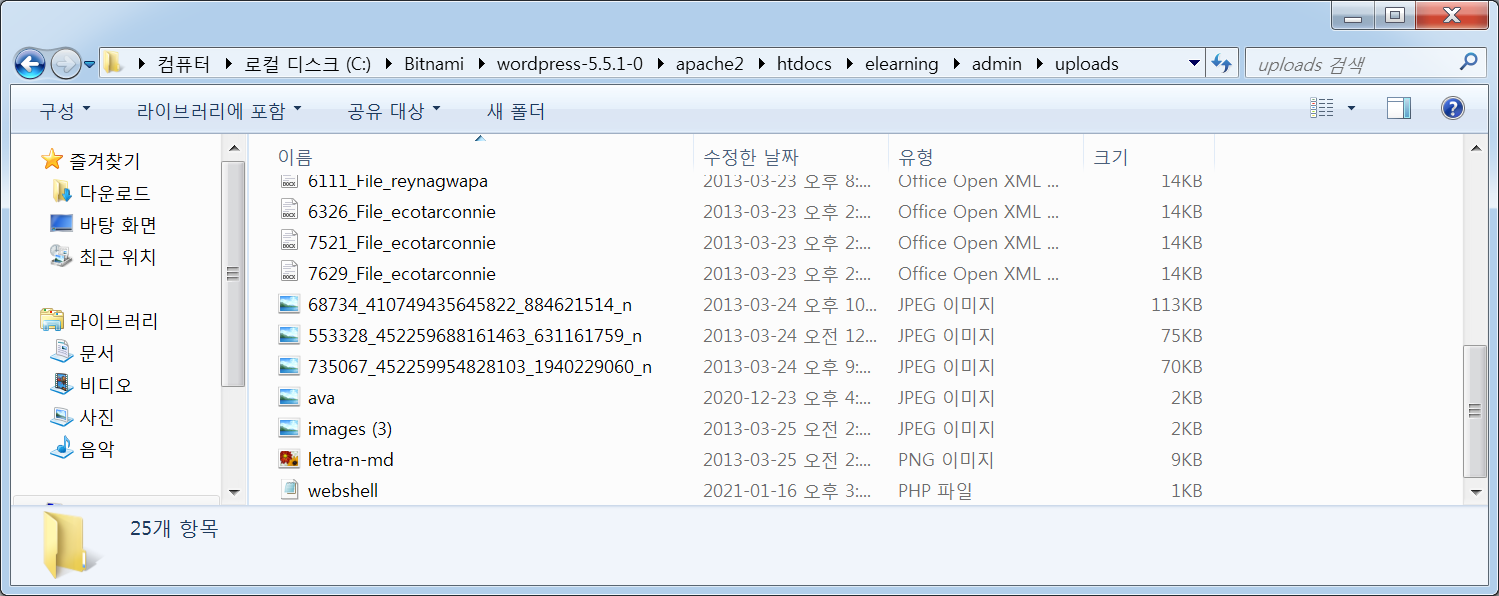Image resolution: width=1499 pixels, height=596 pixels.
Task: Create a new folder with 새 폴더
Action: coord(516,110)
